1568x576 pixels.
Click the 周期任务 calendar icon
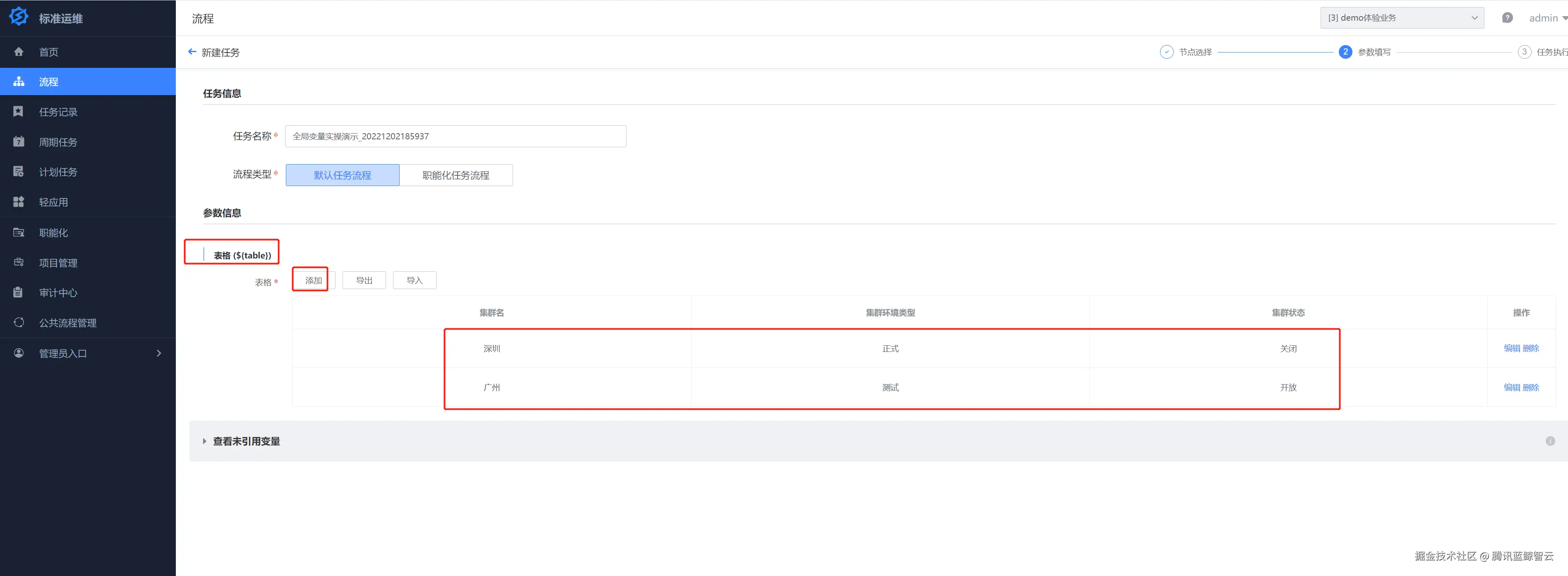tap(19, 142)
